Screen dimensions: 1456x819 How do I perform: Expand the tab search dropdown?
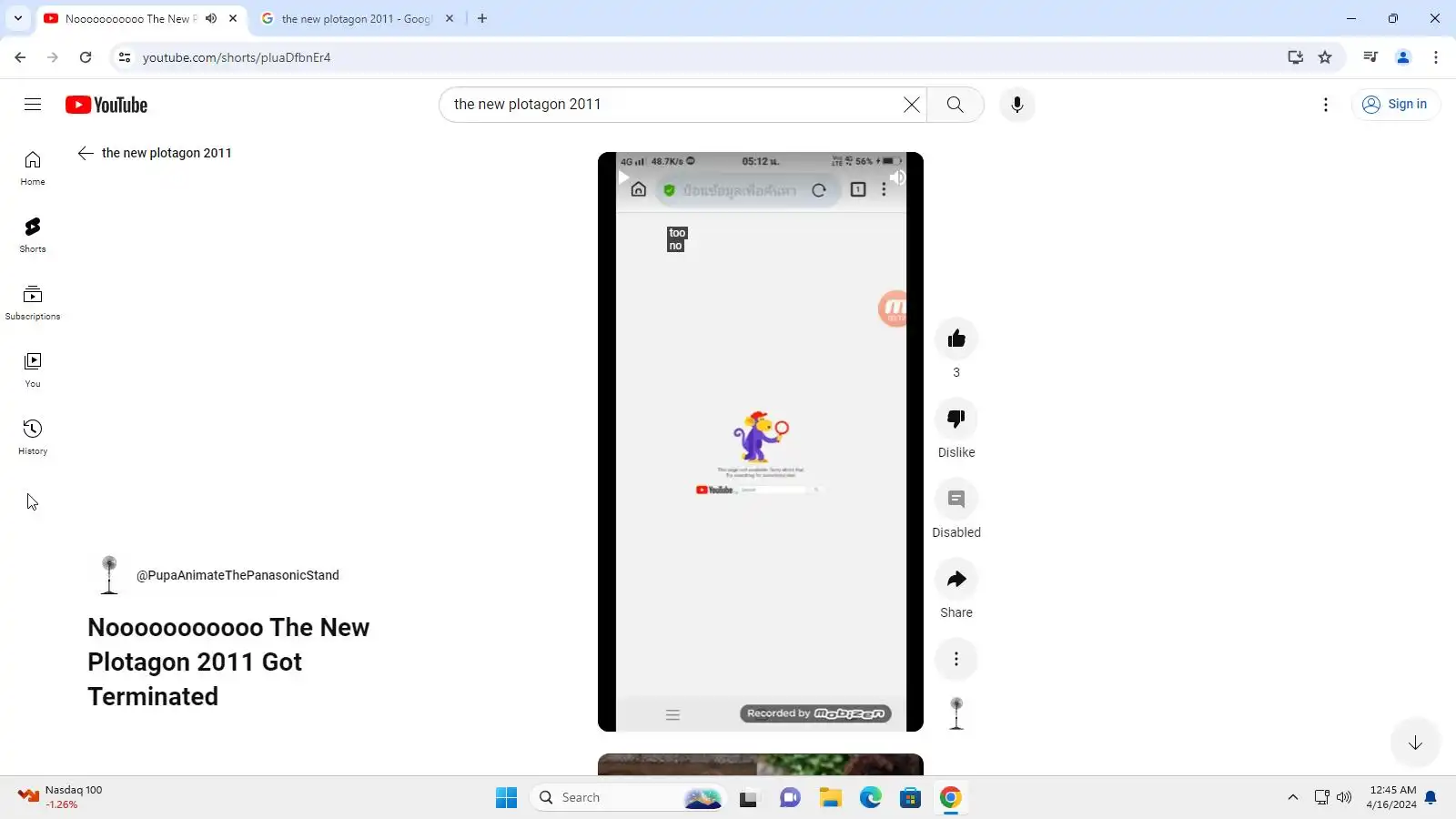(x=18, y=18)
